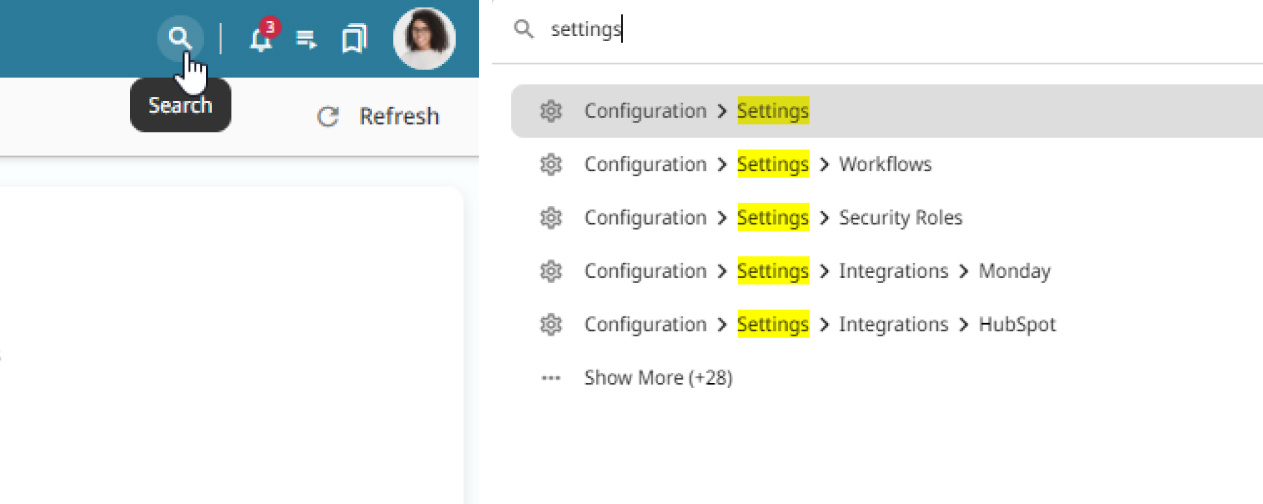The image size is (1263, 504).
Task: Open the notifications bell with 3 alerts
Action: pyautogui.click(x=261, y=40)
